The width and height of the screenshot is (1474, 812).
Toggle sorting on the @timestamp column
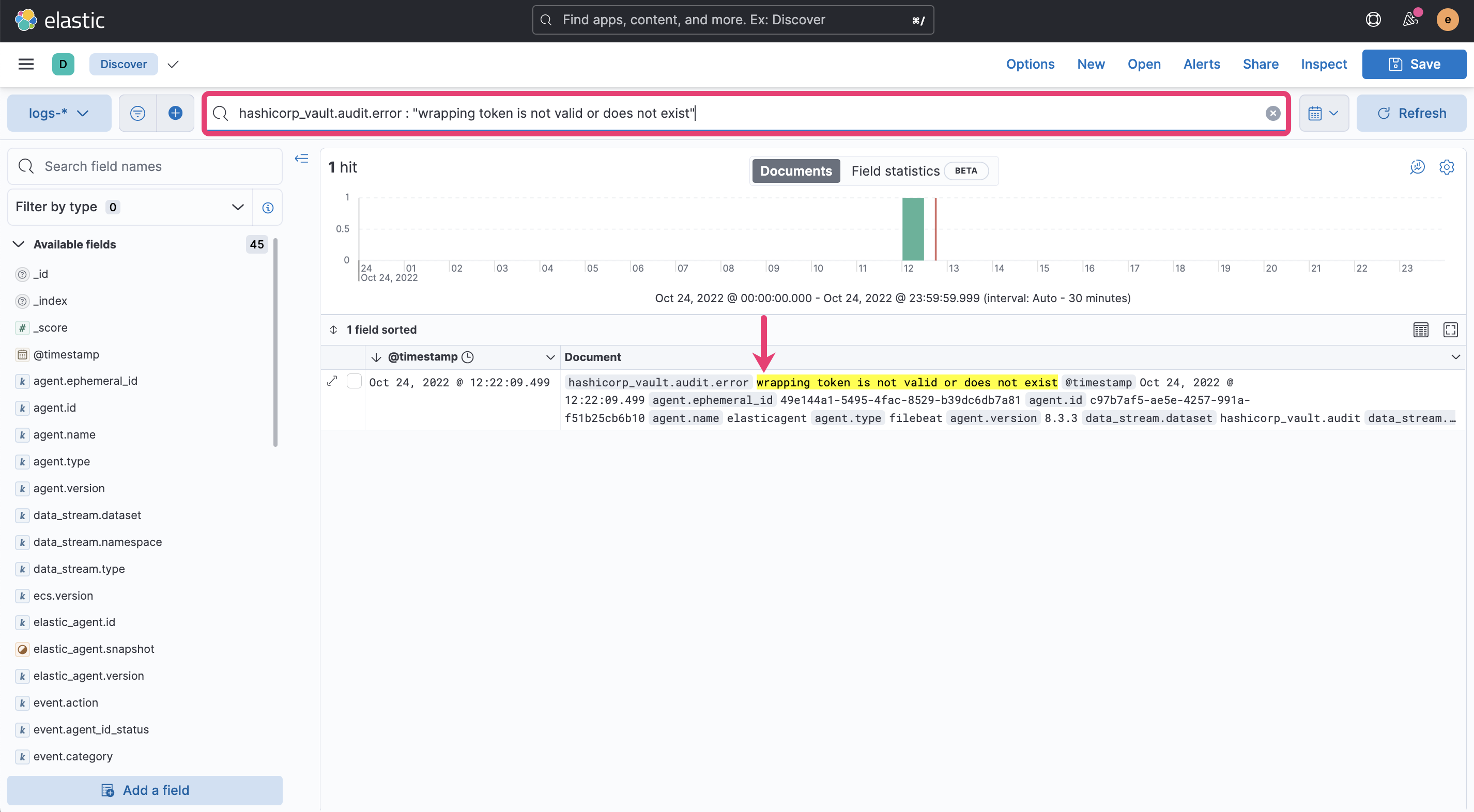[x=376, y=356]
